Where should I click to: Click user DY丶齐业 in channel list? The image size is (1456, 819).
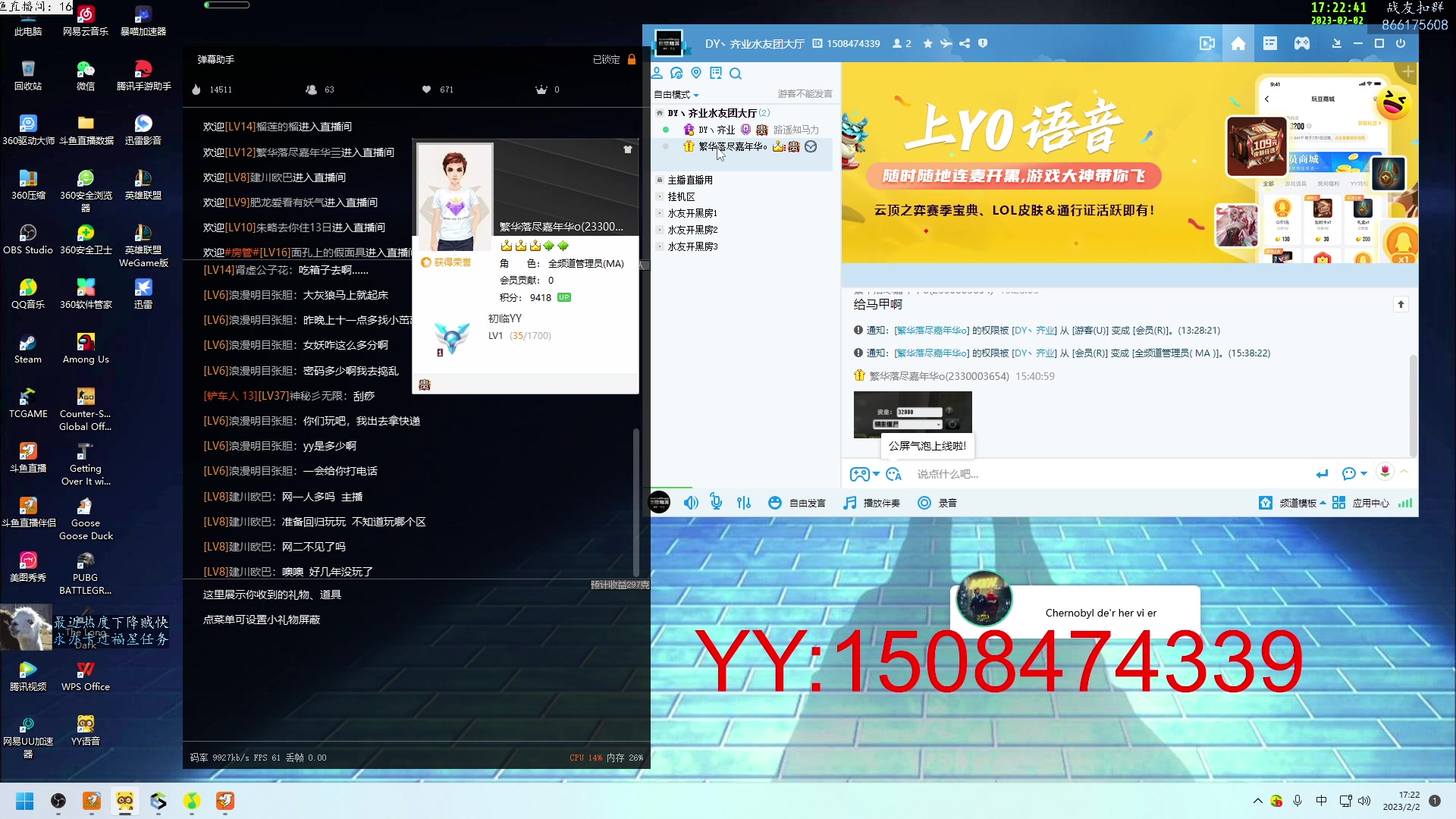tap(717, 130)
